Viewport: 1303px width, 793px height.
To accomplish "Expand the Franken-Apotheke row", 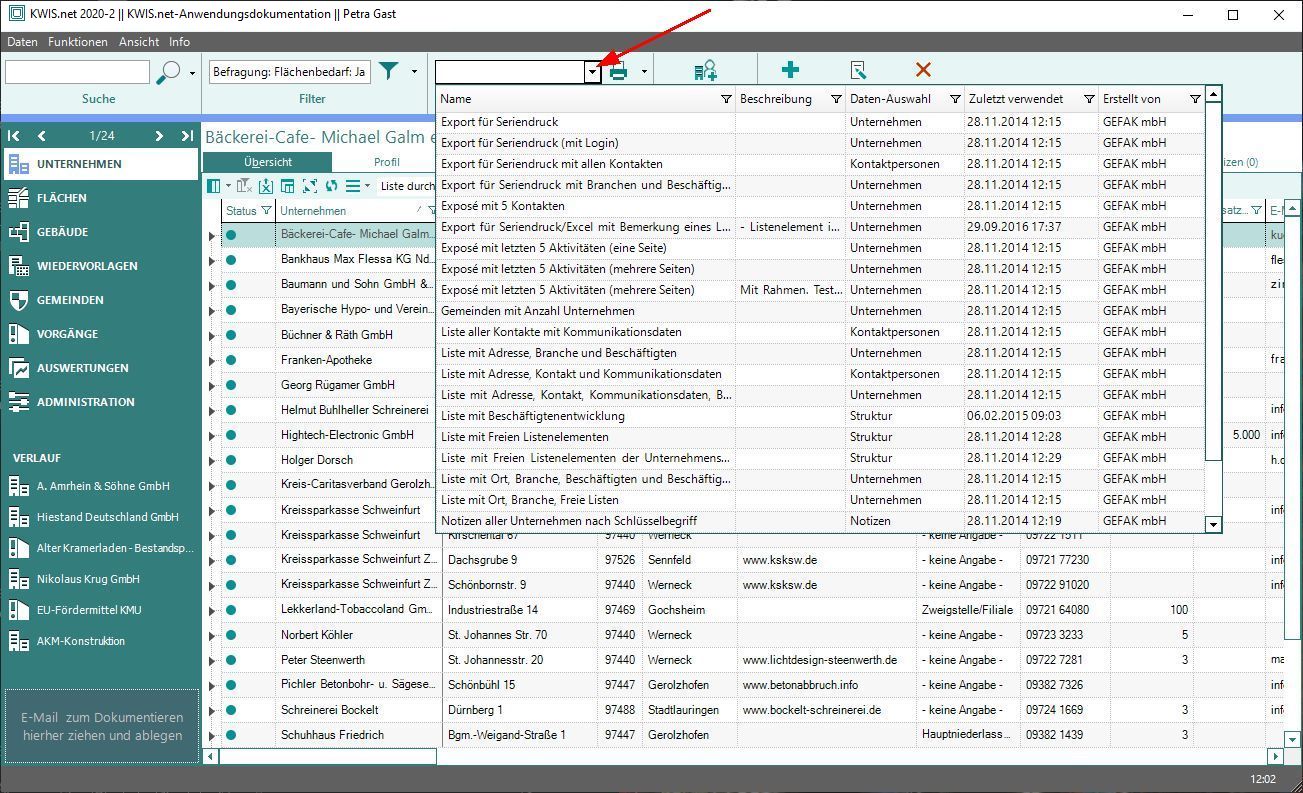I will (211, 361).
